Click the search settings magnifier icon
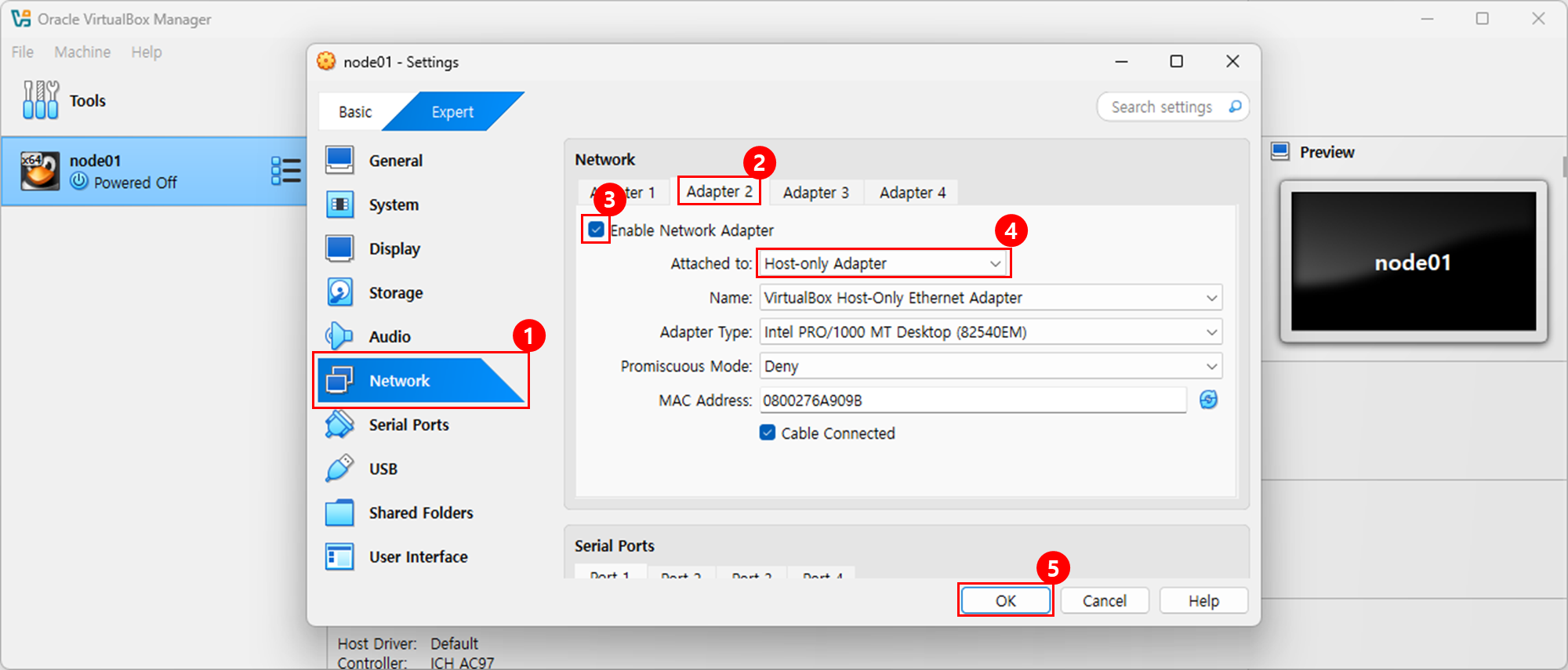This screenshot has width=1568, height=670. [x=1235, y=107]
